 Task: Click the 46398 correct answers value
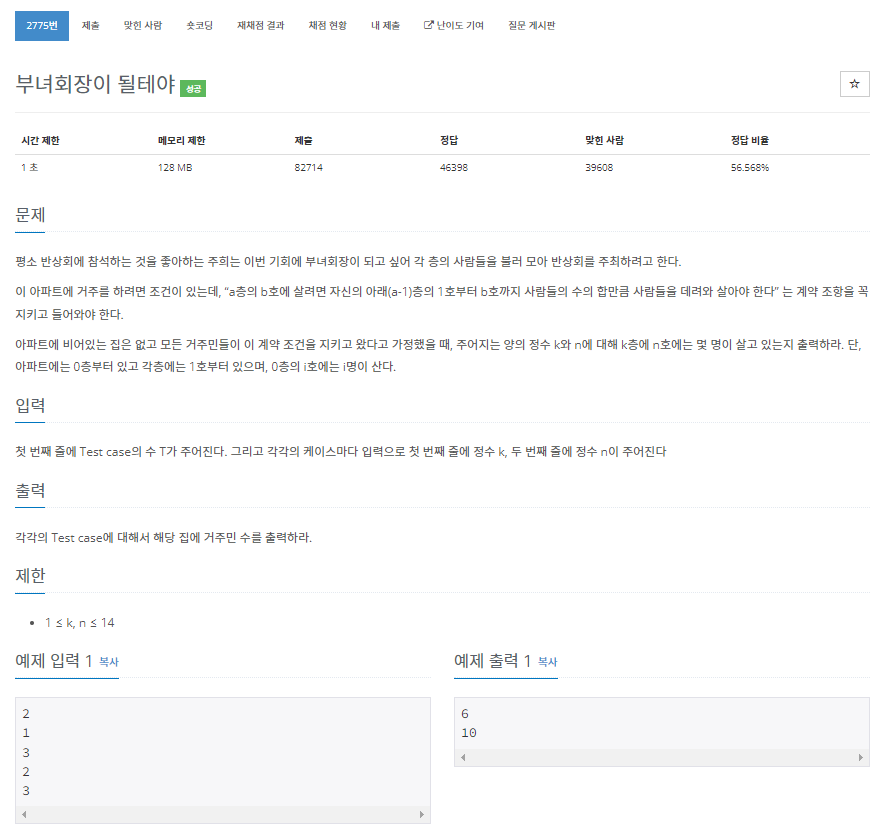[454, 167]
